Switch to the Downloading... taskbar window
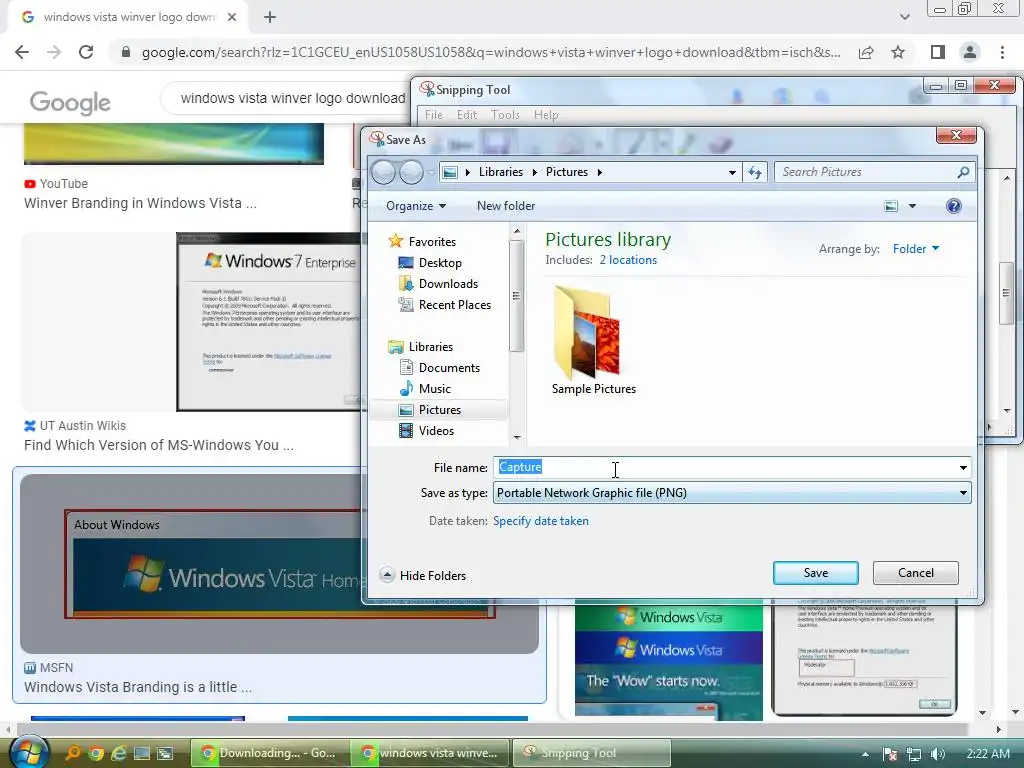 [269, 753]
